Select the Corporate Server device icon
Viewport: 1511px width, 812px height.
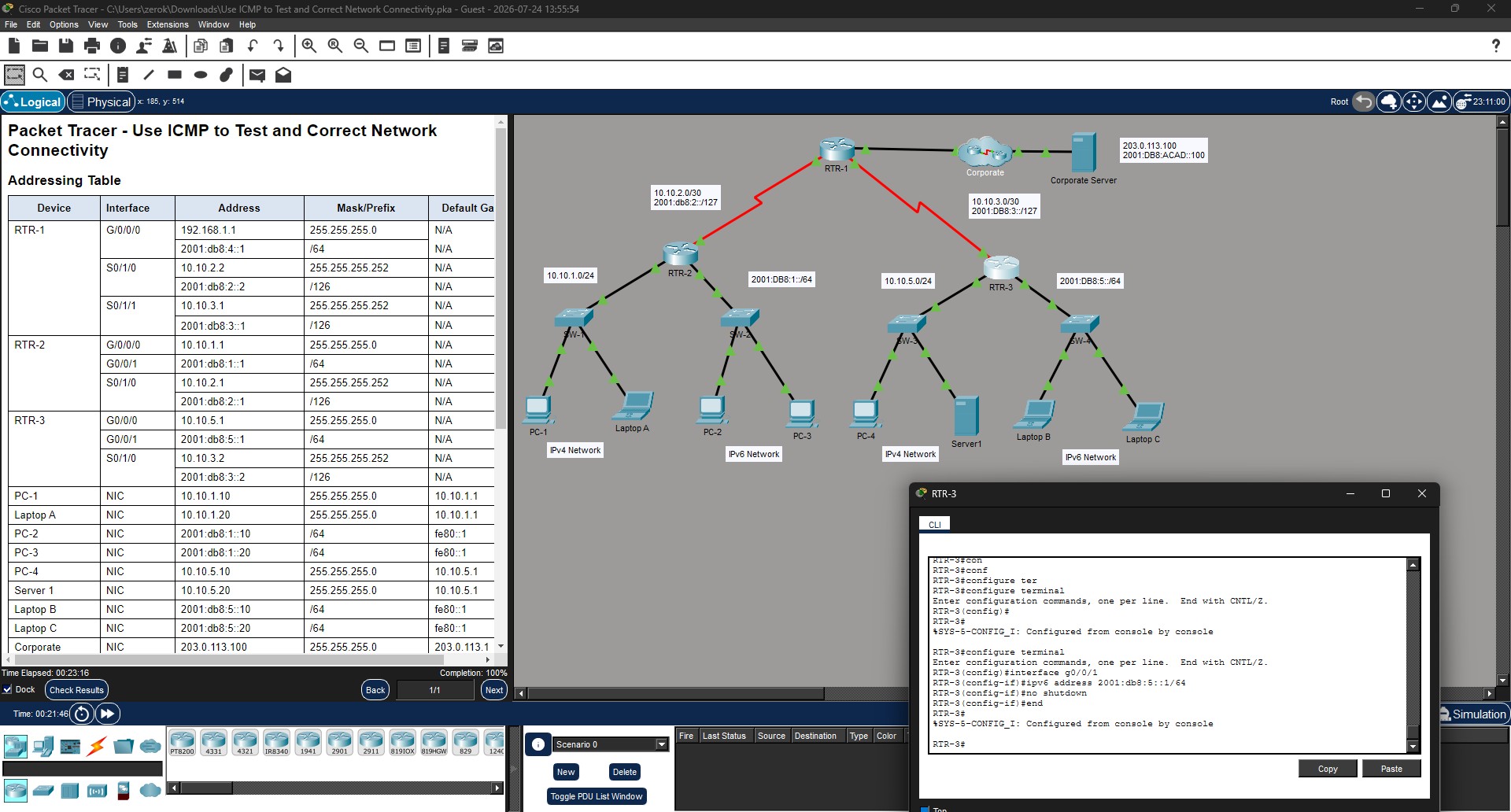click(1083, 152)
